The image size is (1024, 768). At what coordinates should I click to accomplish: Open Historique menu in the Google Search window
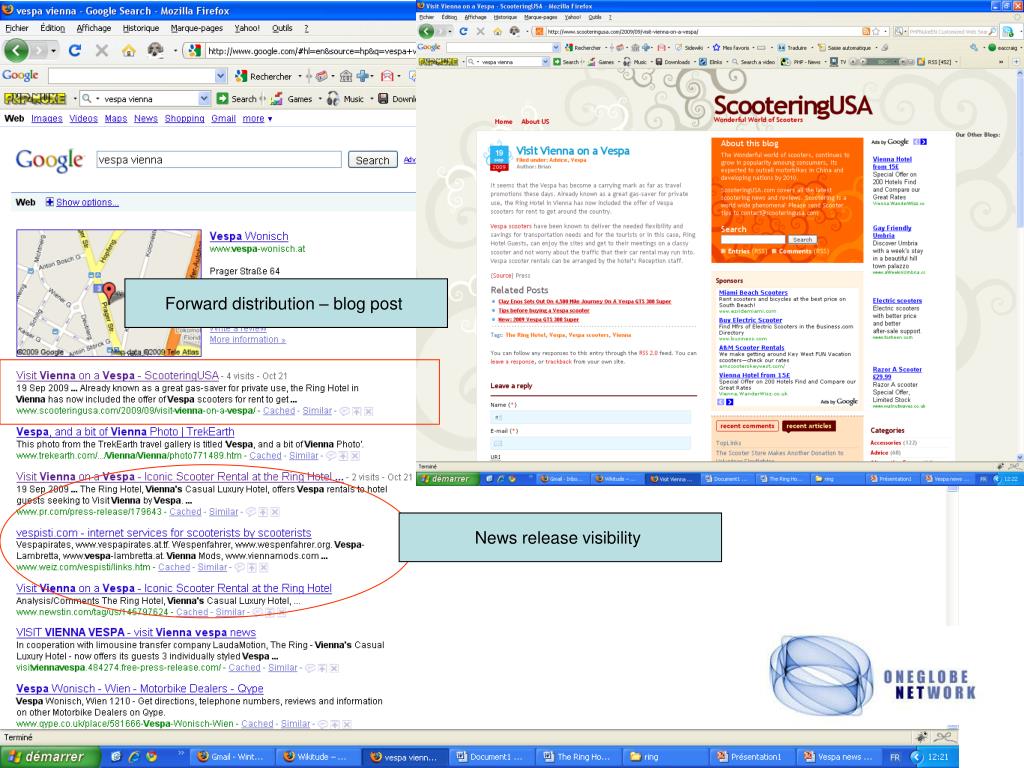pyautogui.click(x=140, y=28)
